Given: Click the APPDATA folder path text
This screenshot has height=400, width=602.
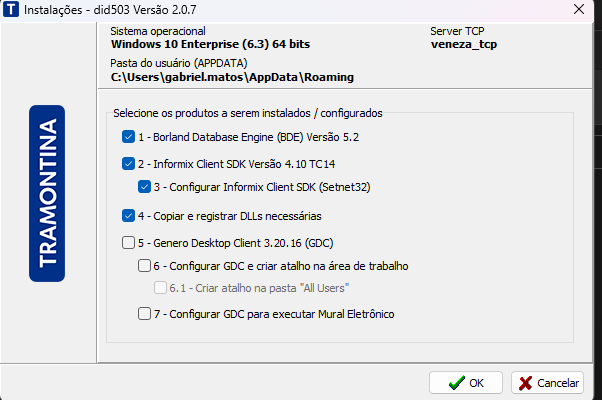Looking at the screenshot, I should click(232, 77).
